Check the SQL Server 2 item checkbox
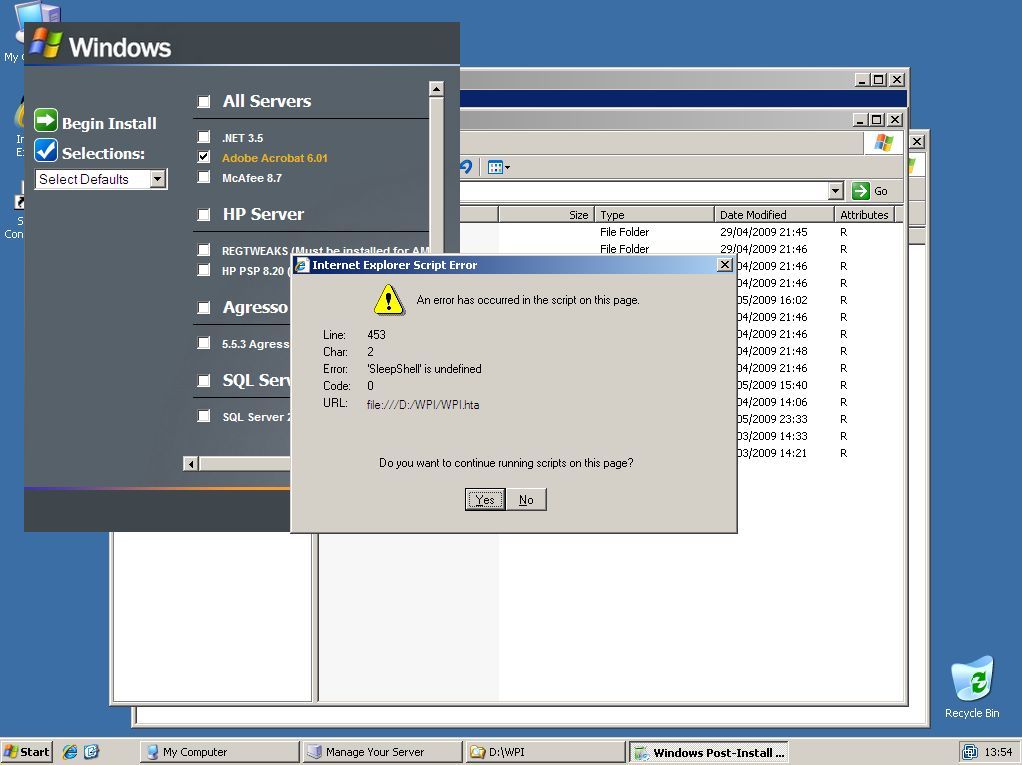The width and height of the screenshot is (1022, 765). [x=204, y=416]
